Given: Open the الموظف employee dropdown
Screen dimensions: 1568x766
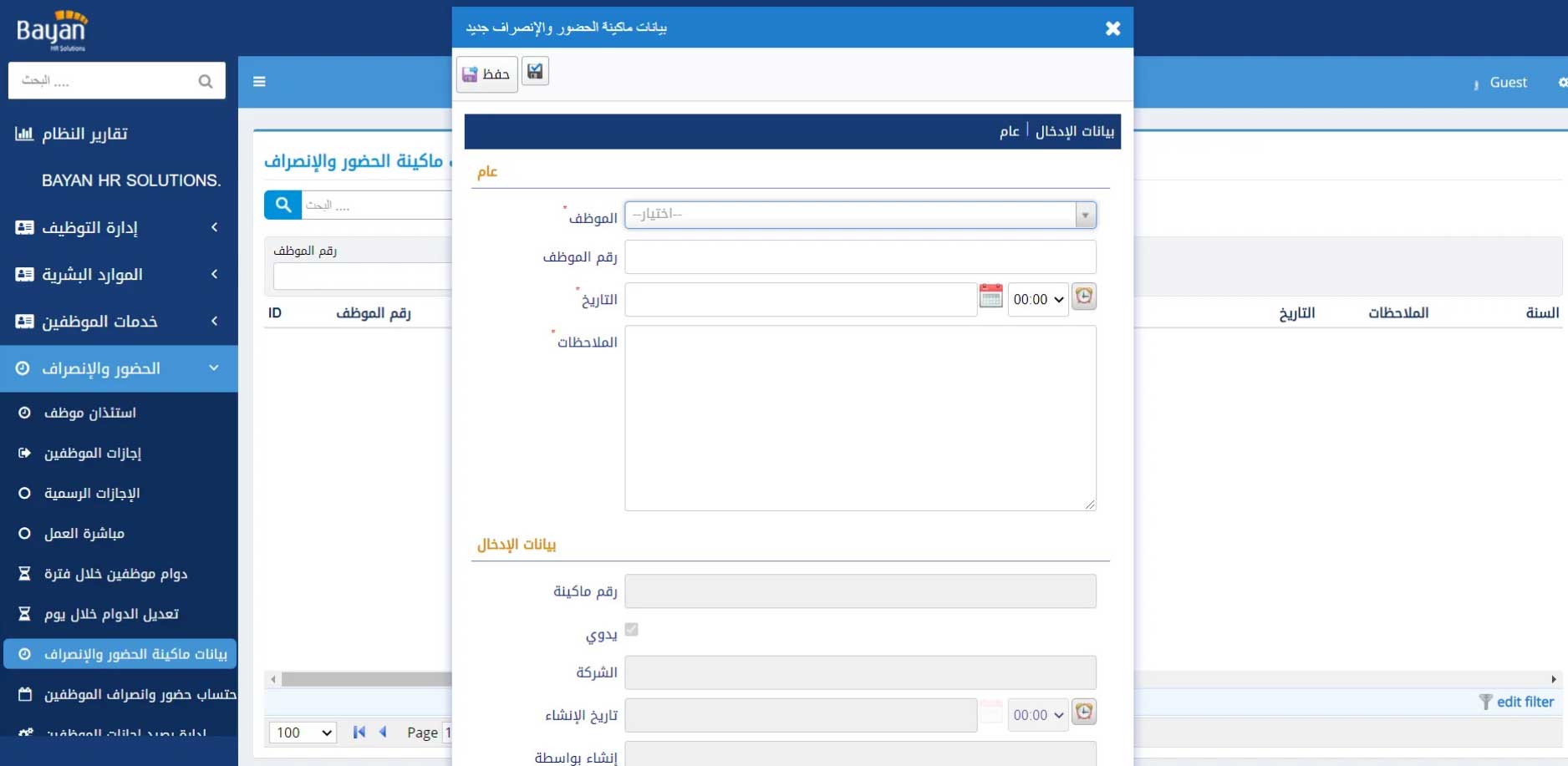Looking at the screenshot, I should click(860, 215).
